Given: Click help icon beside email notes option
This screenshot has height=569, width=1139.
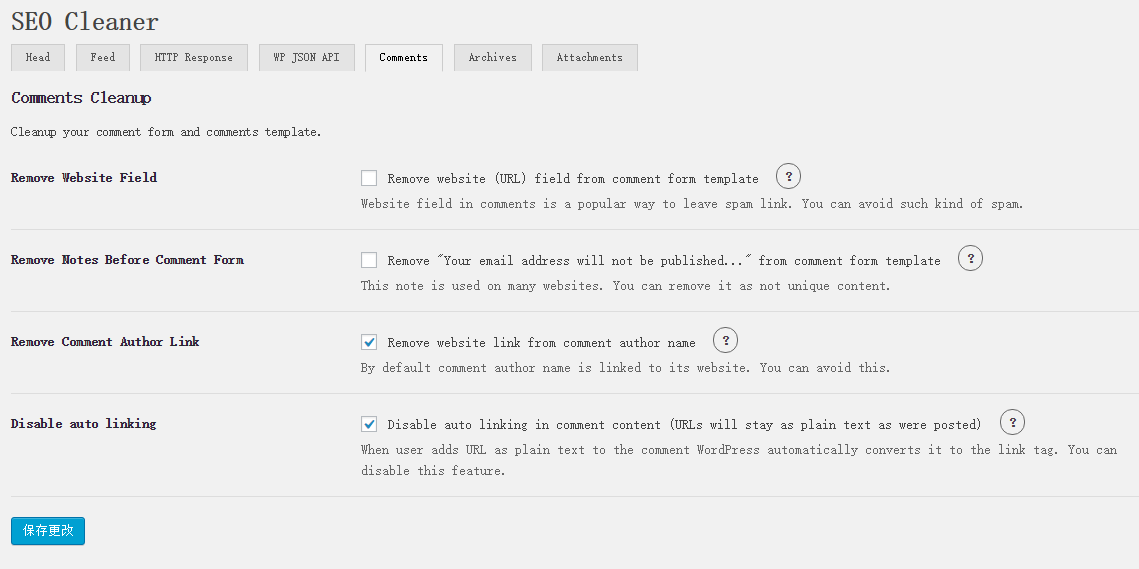Looking at the screenshot, I should pos(970,259).
